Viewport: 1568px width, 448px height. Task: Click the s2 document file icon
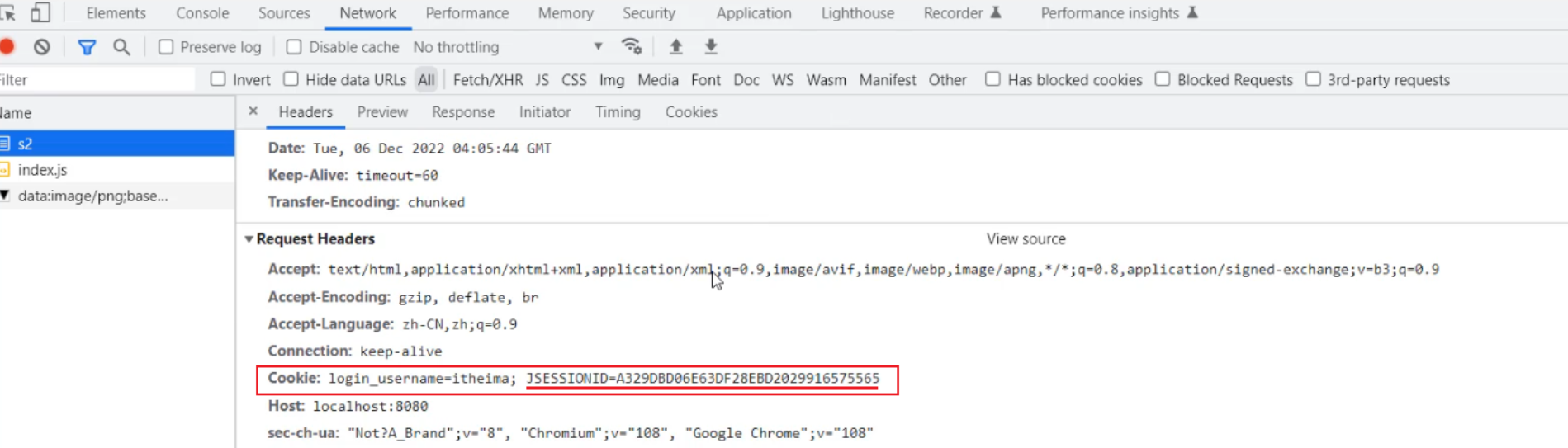[x=5, y=144]
